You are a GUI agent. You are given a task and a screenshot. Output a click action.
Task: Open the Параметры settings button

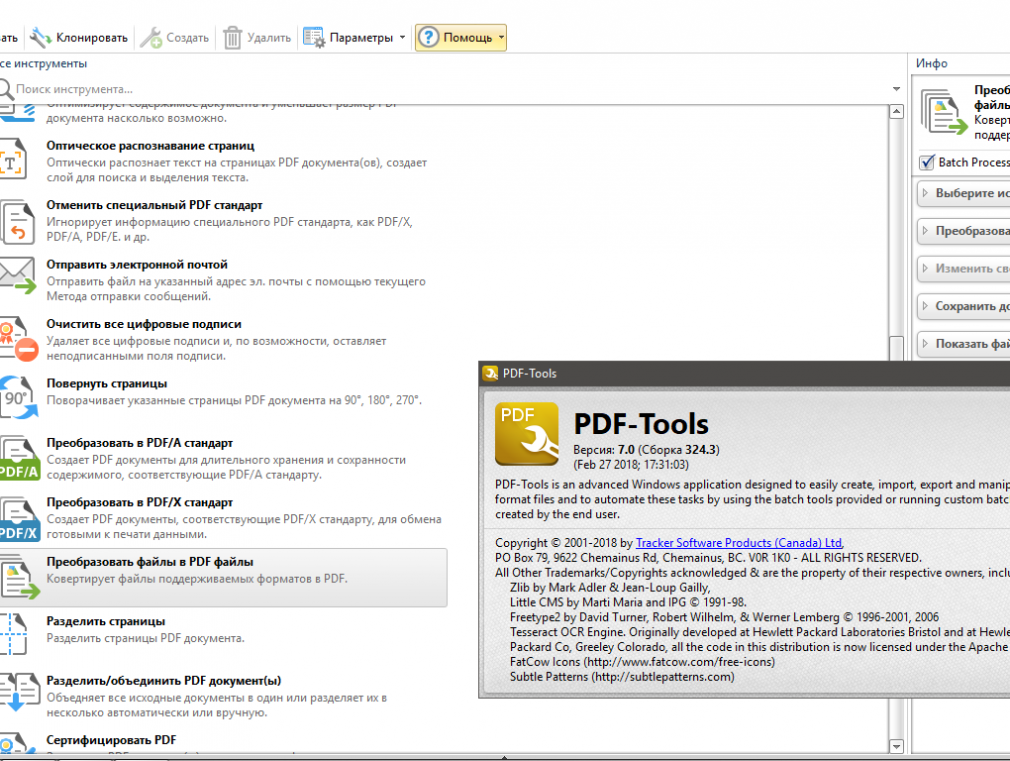[x=348, y=38]
